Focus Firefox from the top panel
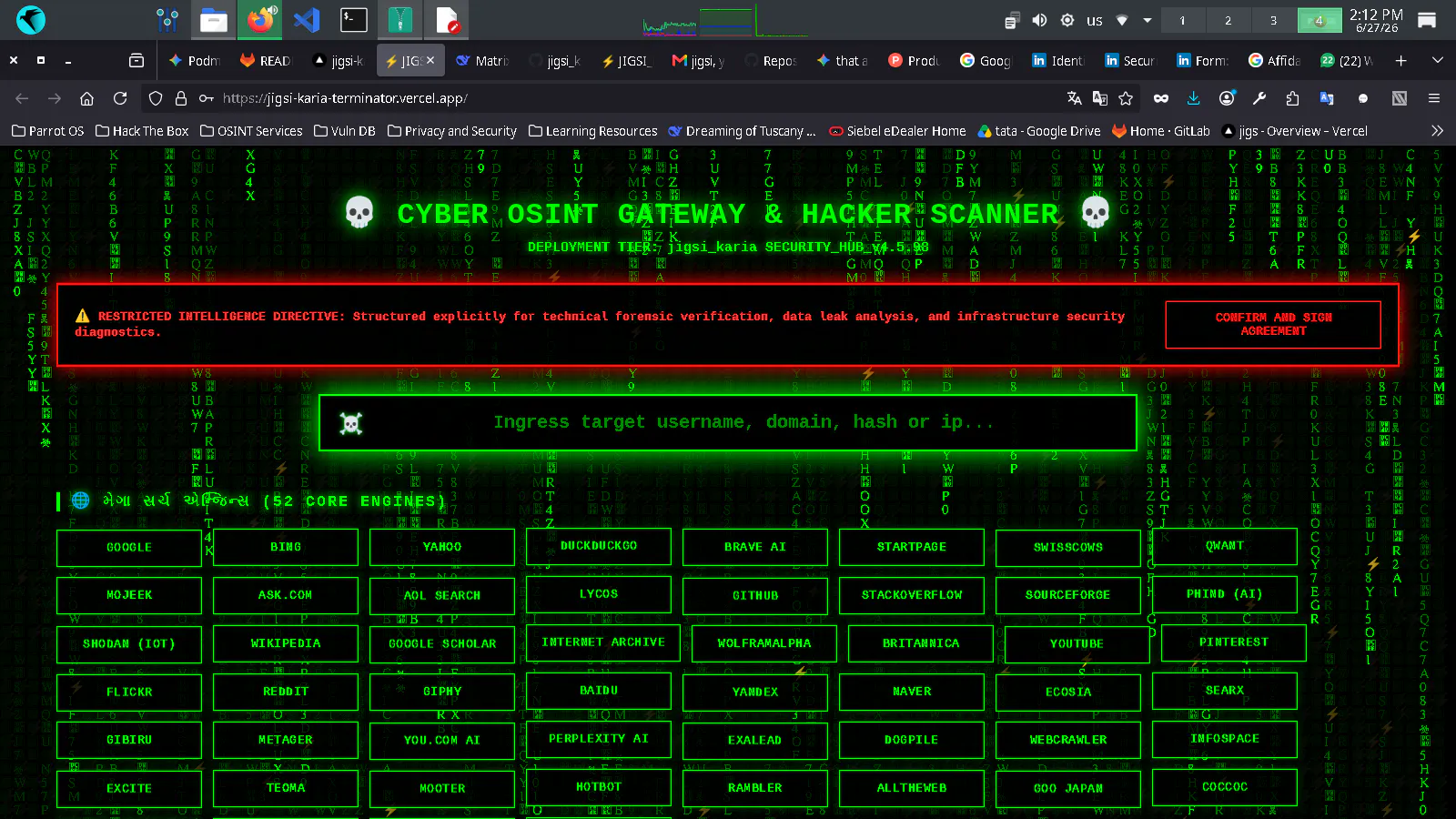1456x819 pixels. [260, 20]
